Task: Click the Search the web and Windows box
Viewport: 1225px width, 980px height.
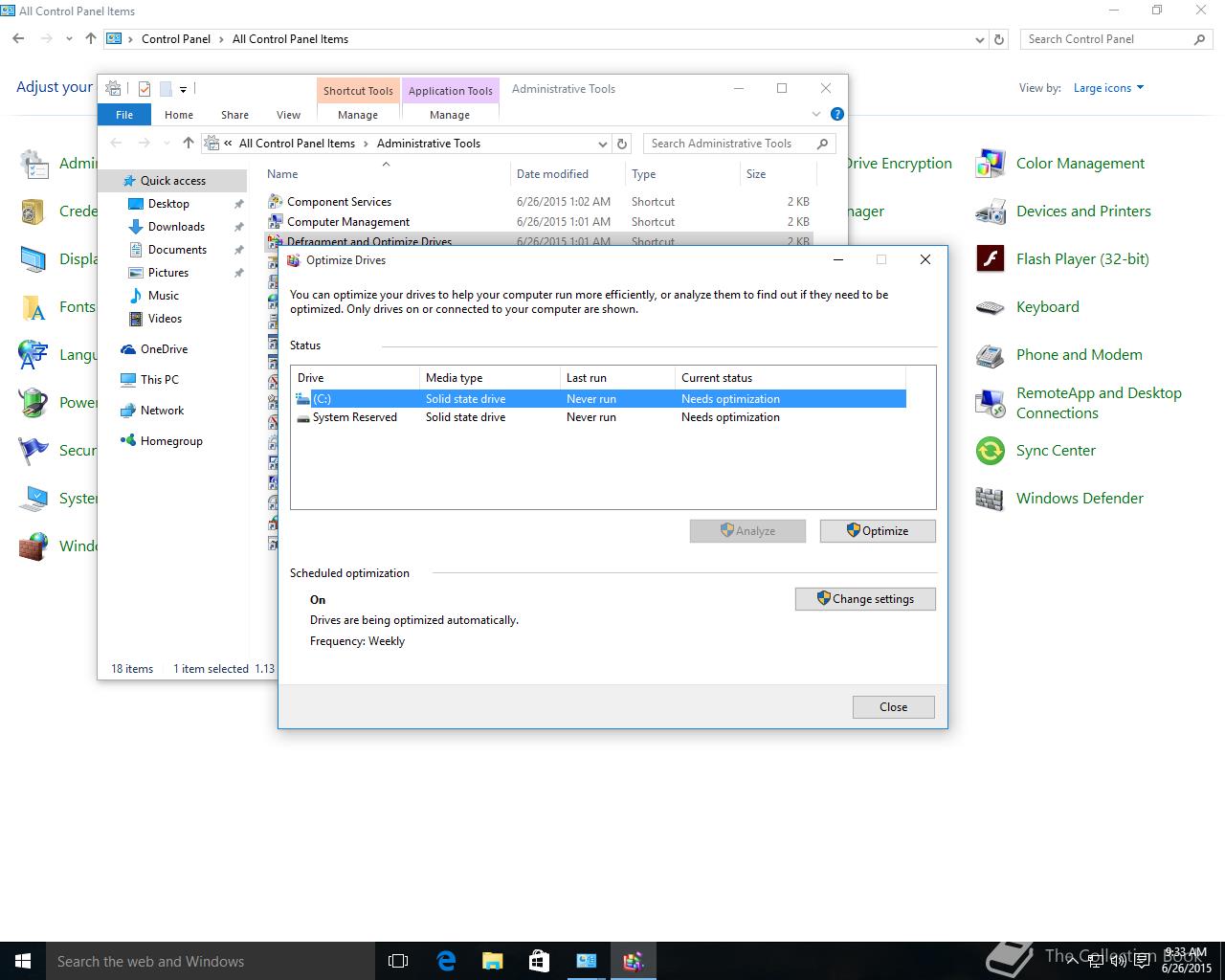Action: click(x=210, y=961)
